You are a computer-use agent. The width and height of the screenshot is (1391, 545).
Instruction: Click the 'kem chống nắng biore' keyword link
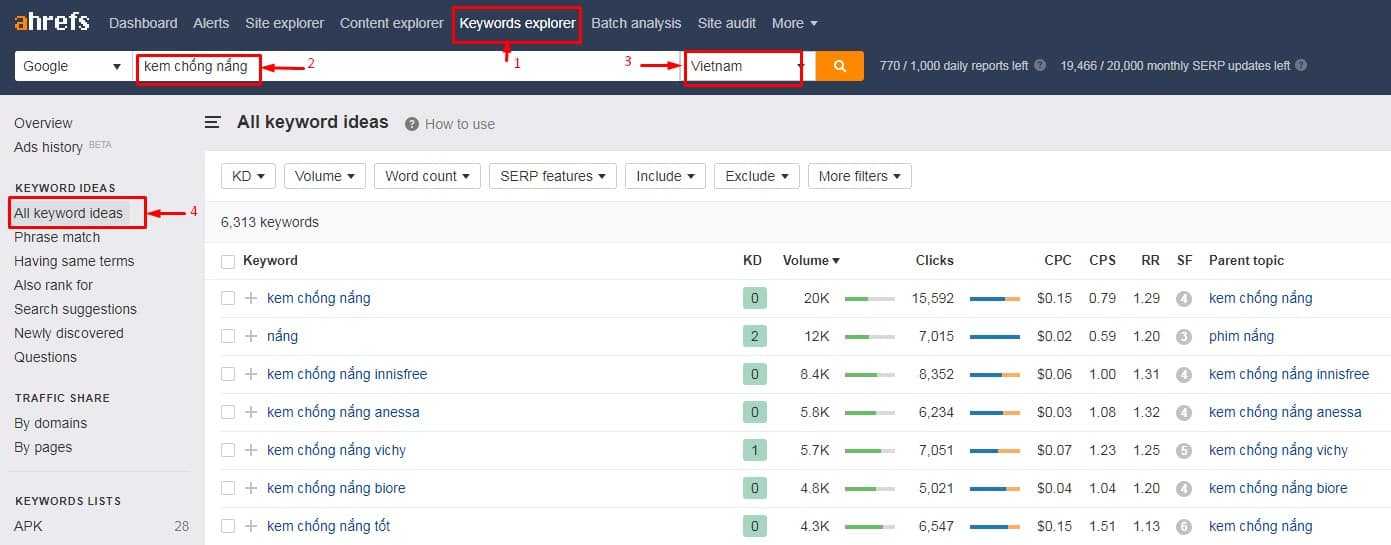click(x=336, y=488)
